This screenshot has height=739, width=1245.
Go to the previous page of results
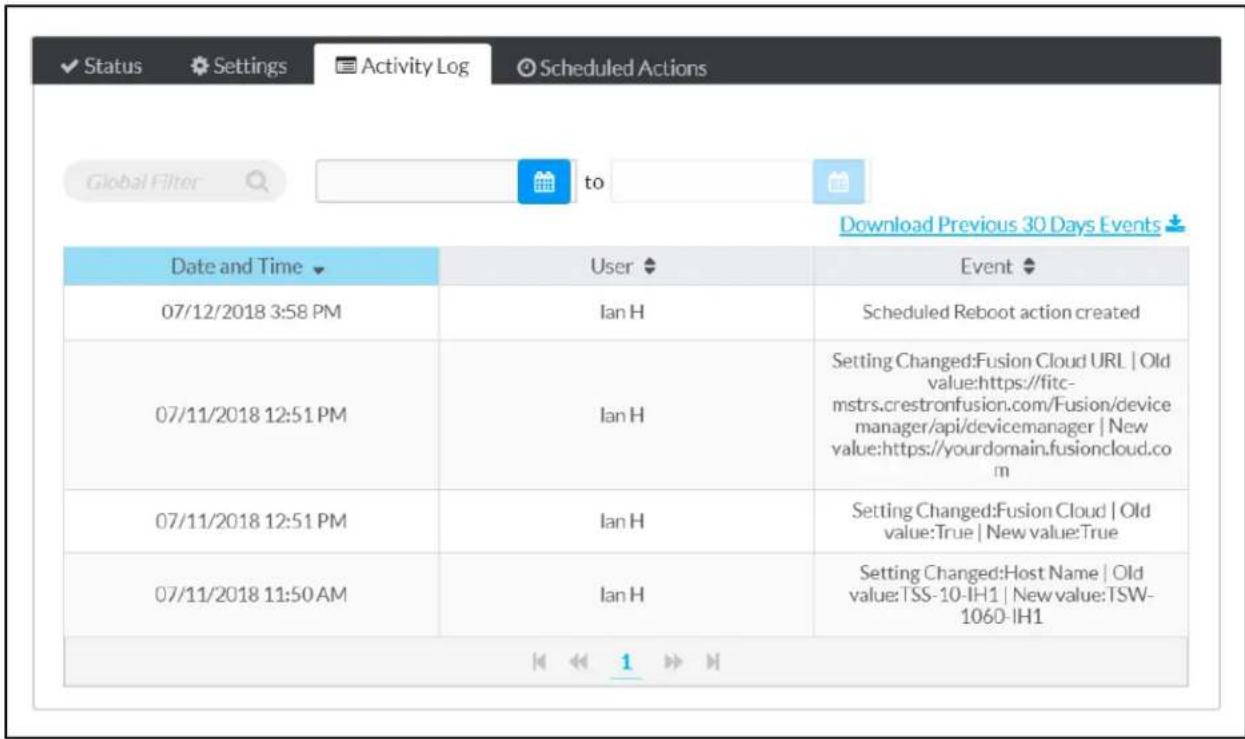point(577,662)
